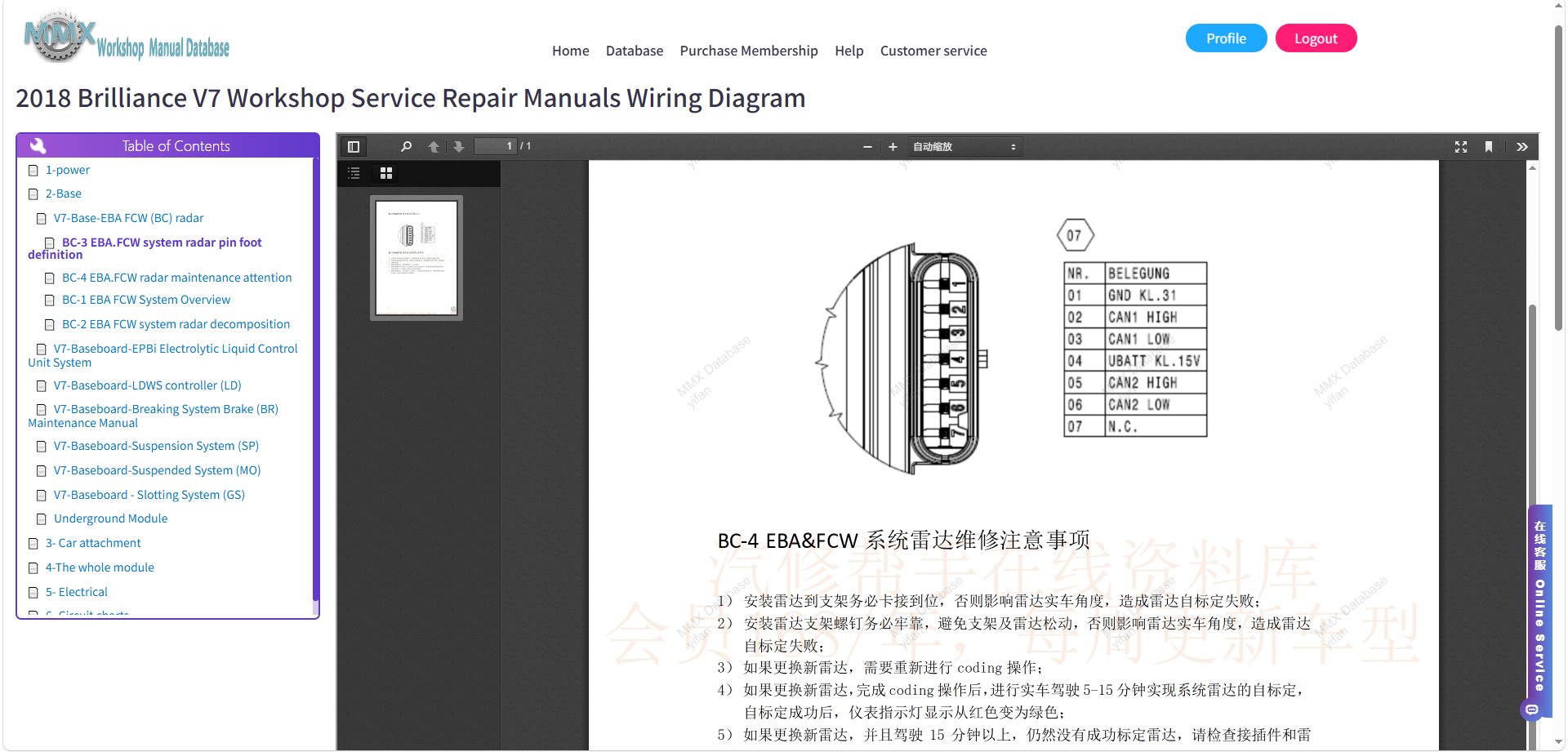Open V7-Base-EBA FCW (BC) radar
The image size is (1568, 752).
click(129, 218)
